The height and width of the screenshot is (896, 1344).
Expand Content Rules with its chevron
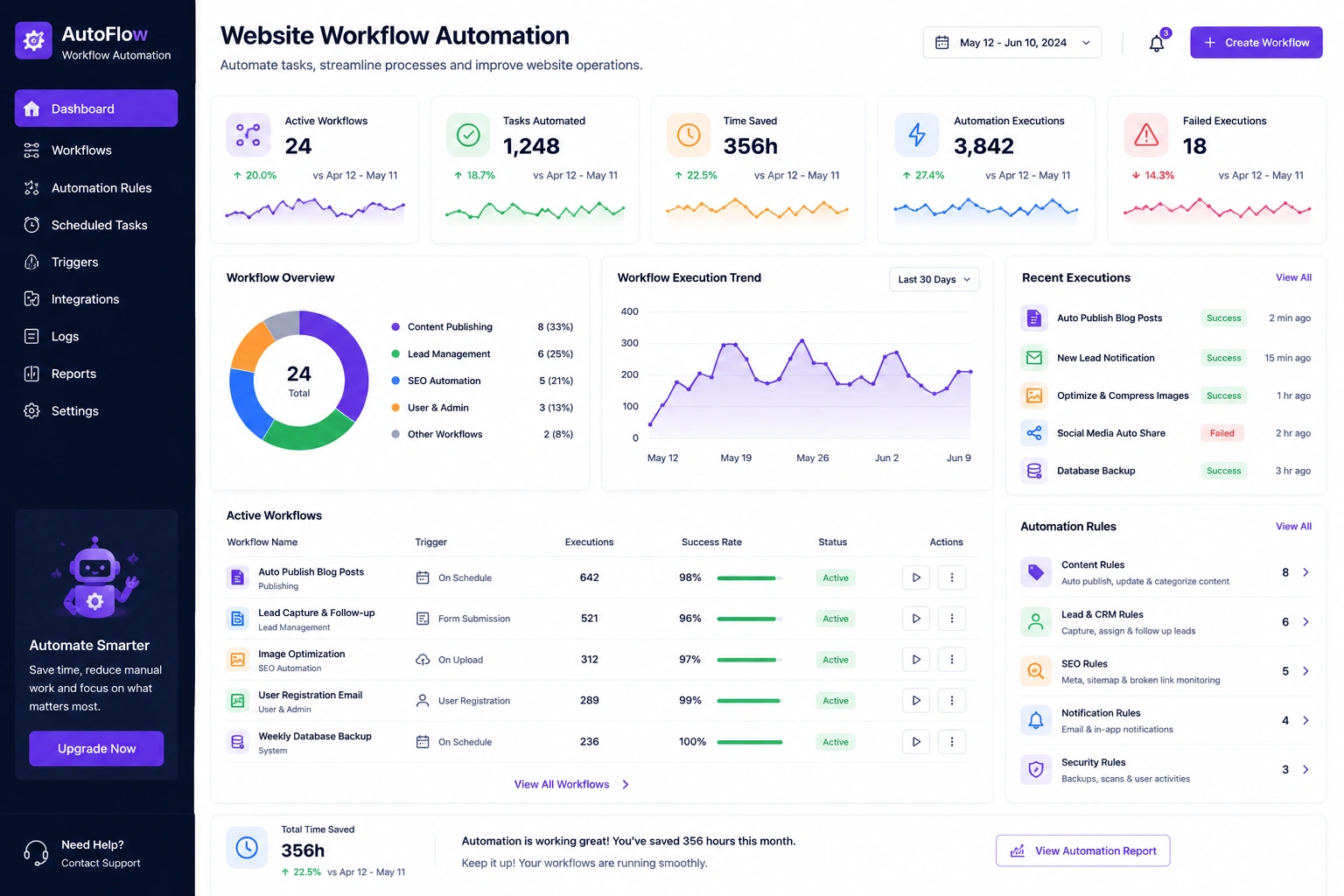pos(1305,572)
